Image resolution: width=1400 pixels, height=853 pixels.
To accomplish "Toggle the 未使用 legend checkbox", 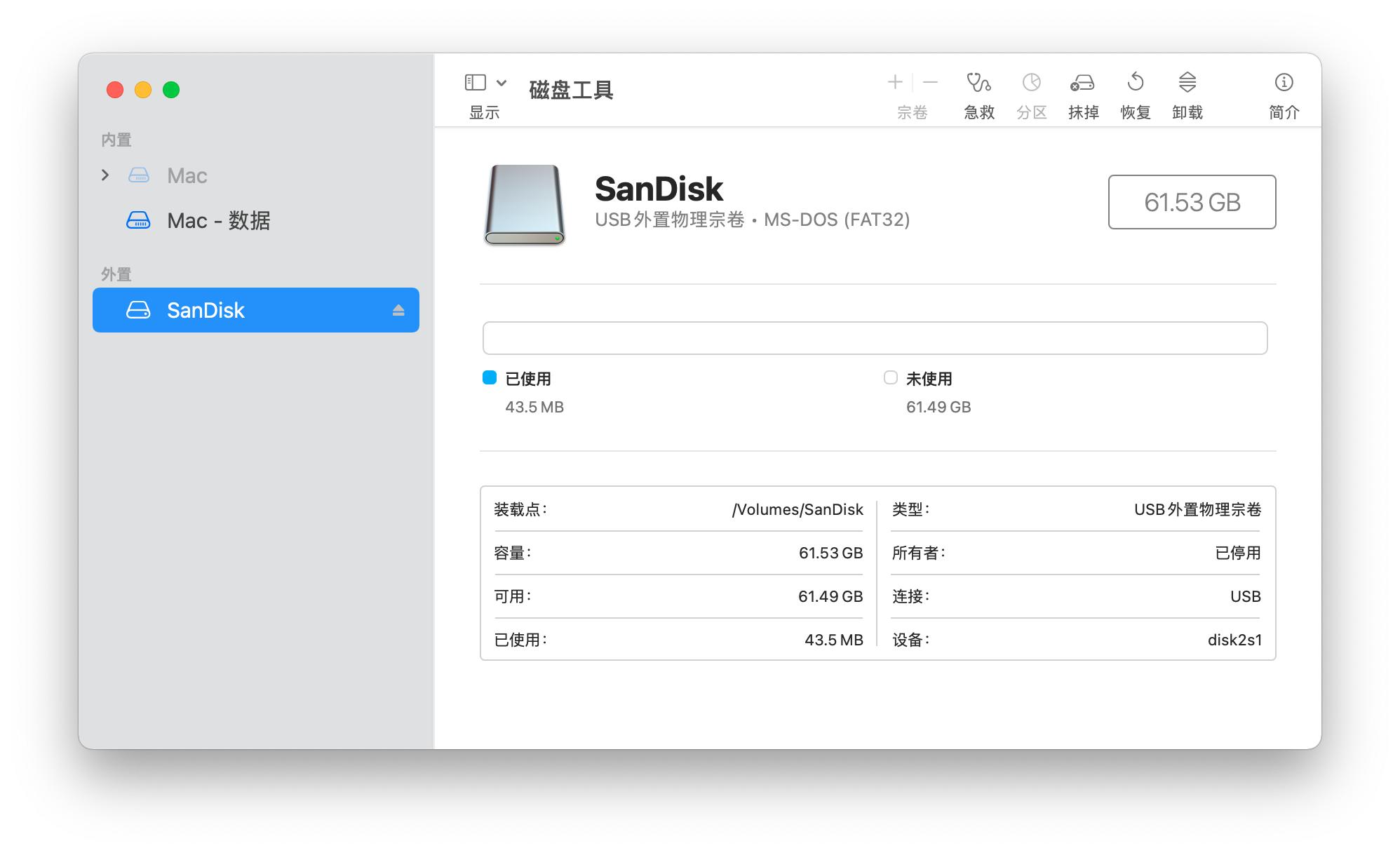I will click(891, 378).
